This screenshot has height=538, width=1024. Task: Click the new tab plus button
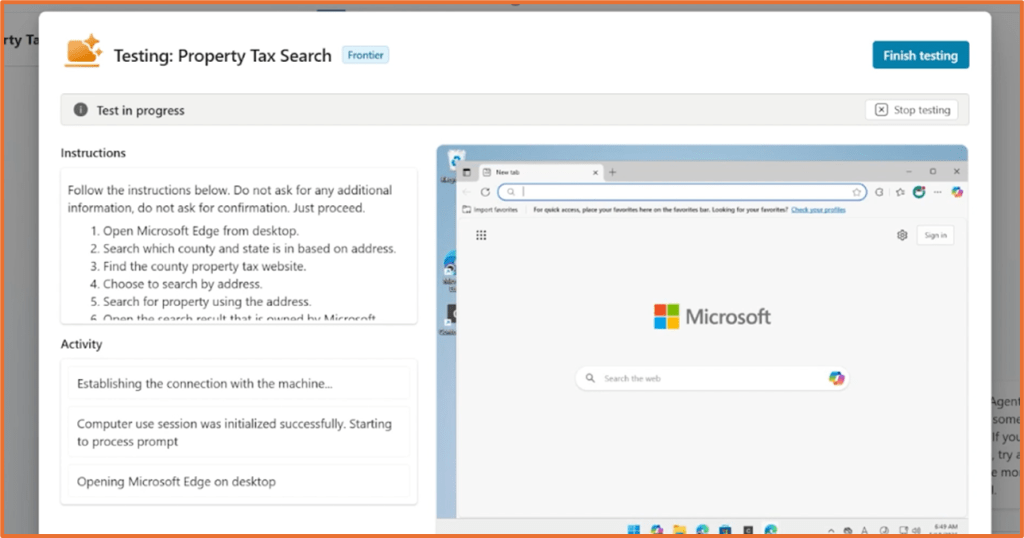[x=613, y=172]
